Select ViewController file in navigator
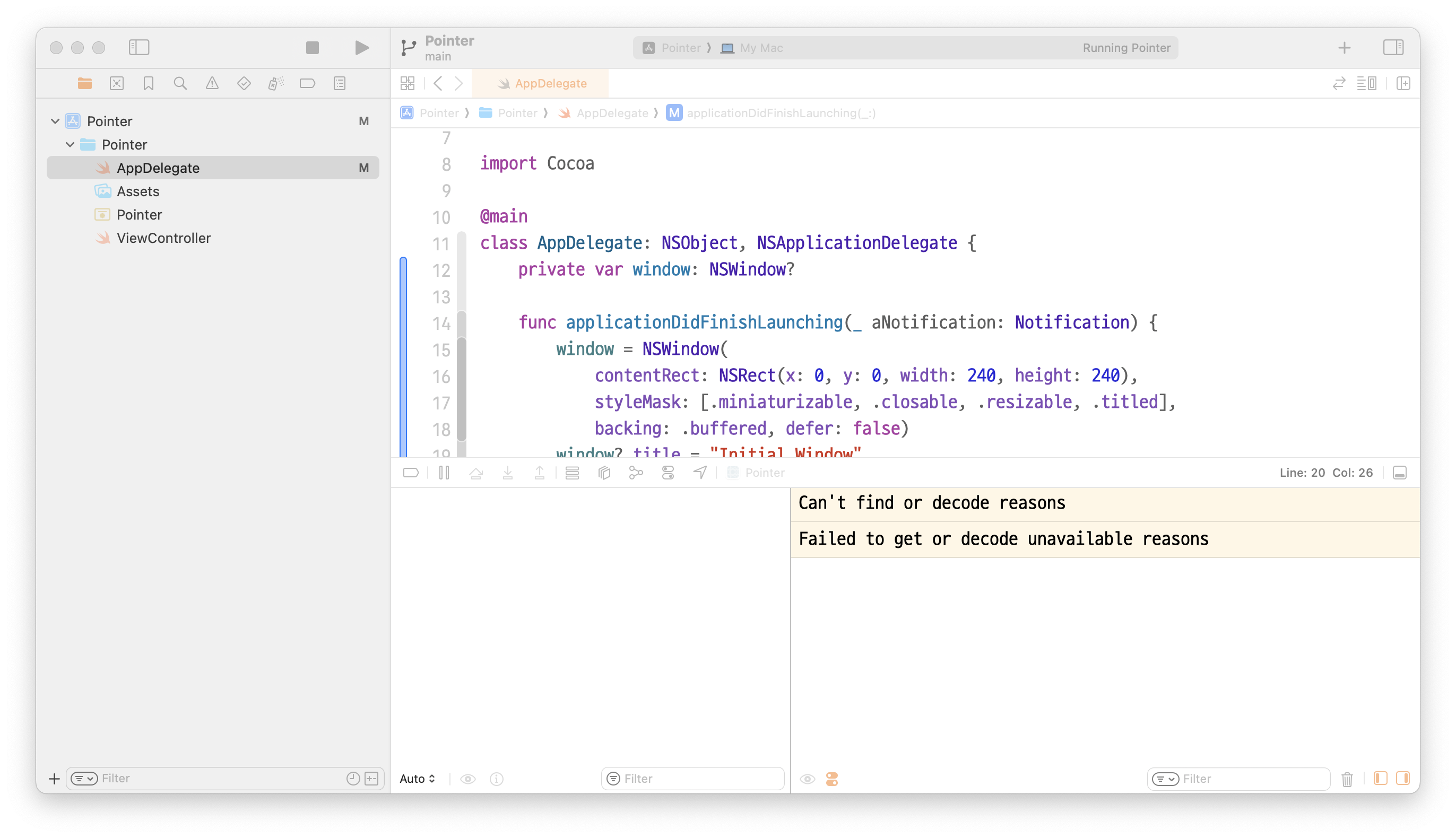The width and height of the screenshot is (1456, 838). tap(163, 238)
